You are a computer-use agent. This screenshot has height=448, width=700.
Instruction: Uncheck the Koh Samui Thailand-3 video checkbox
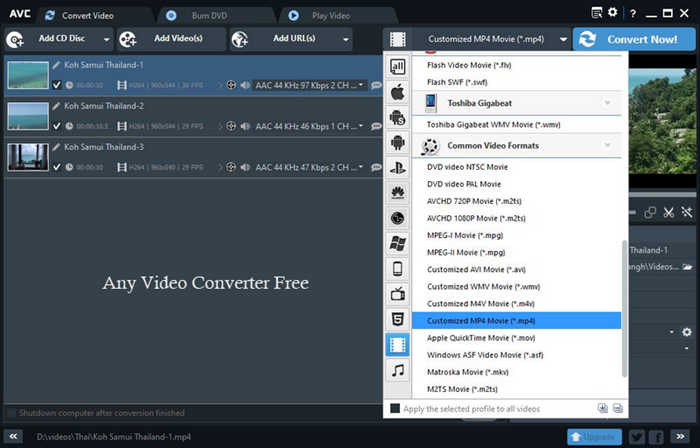click(x=57, y=169)
